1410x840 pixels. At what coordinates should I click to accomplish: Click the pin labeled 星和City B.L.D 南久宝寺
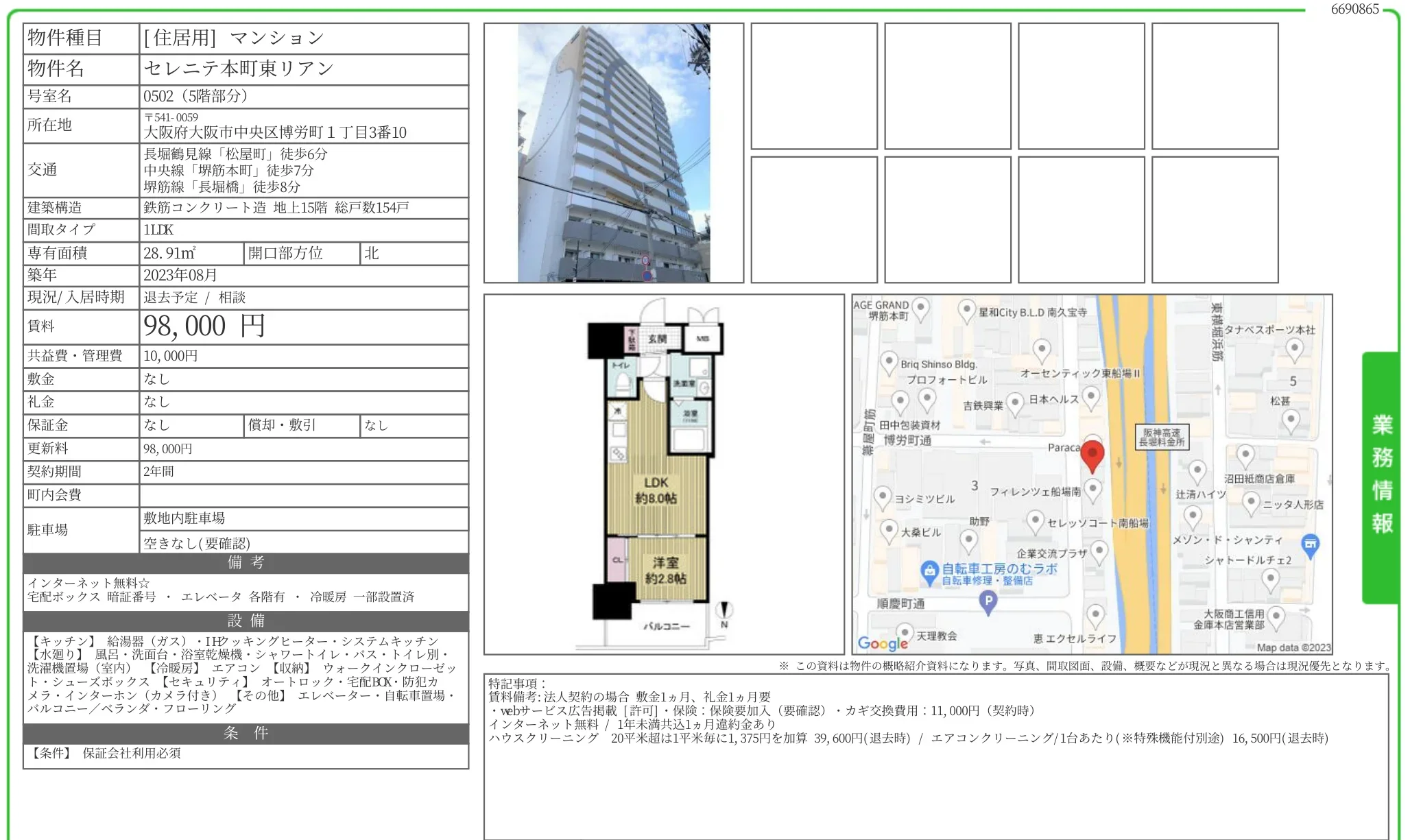[x=966, y=309]
